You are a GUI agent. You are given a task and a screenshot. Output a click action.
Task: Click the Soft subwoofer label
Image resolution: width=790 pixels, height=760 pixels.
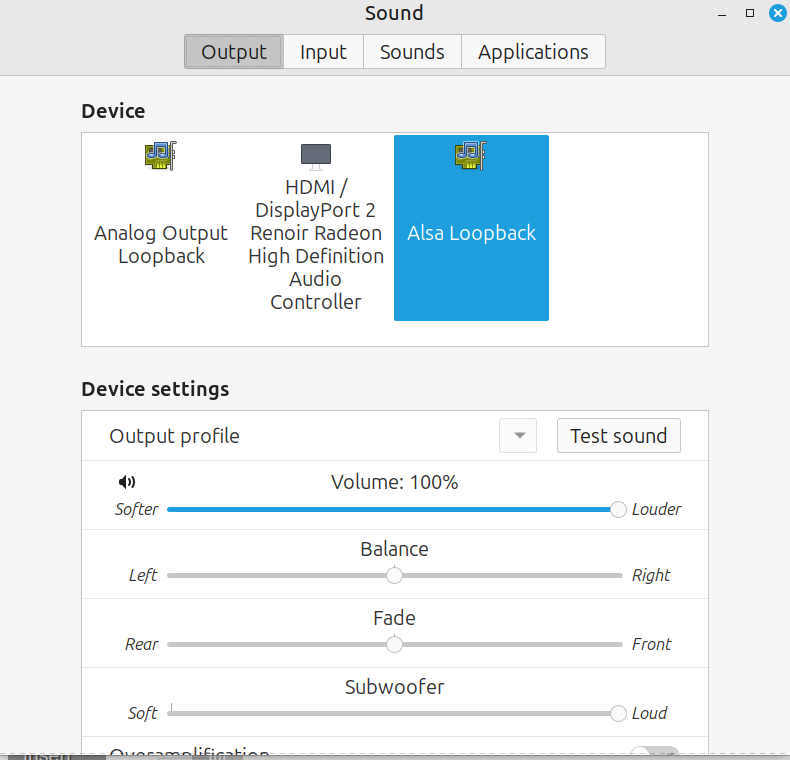tap(143, 714)
